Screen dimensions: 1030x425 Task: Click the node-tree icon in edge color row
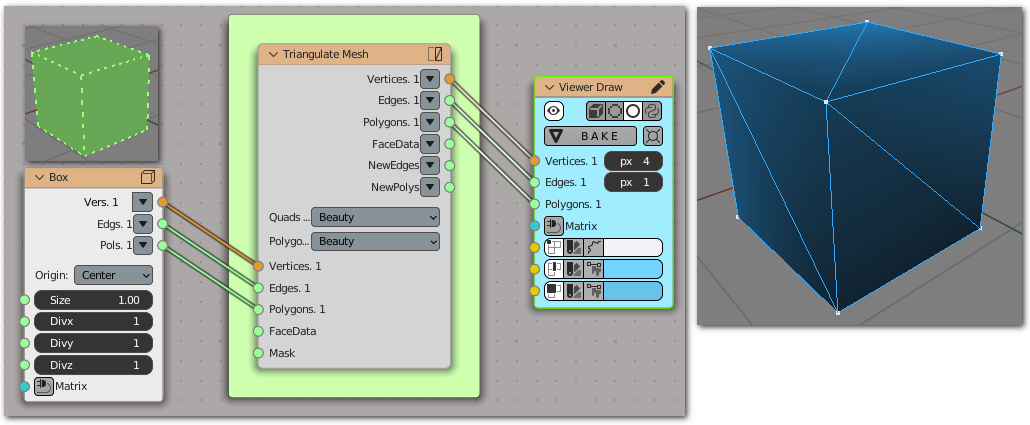[x=593, y=269]
